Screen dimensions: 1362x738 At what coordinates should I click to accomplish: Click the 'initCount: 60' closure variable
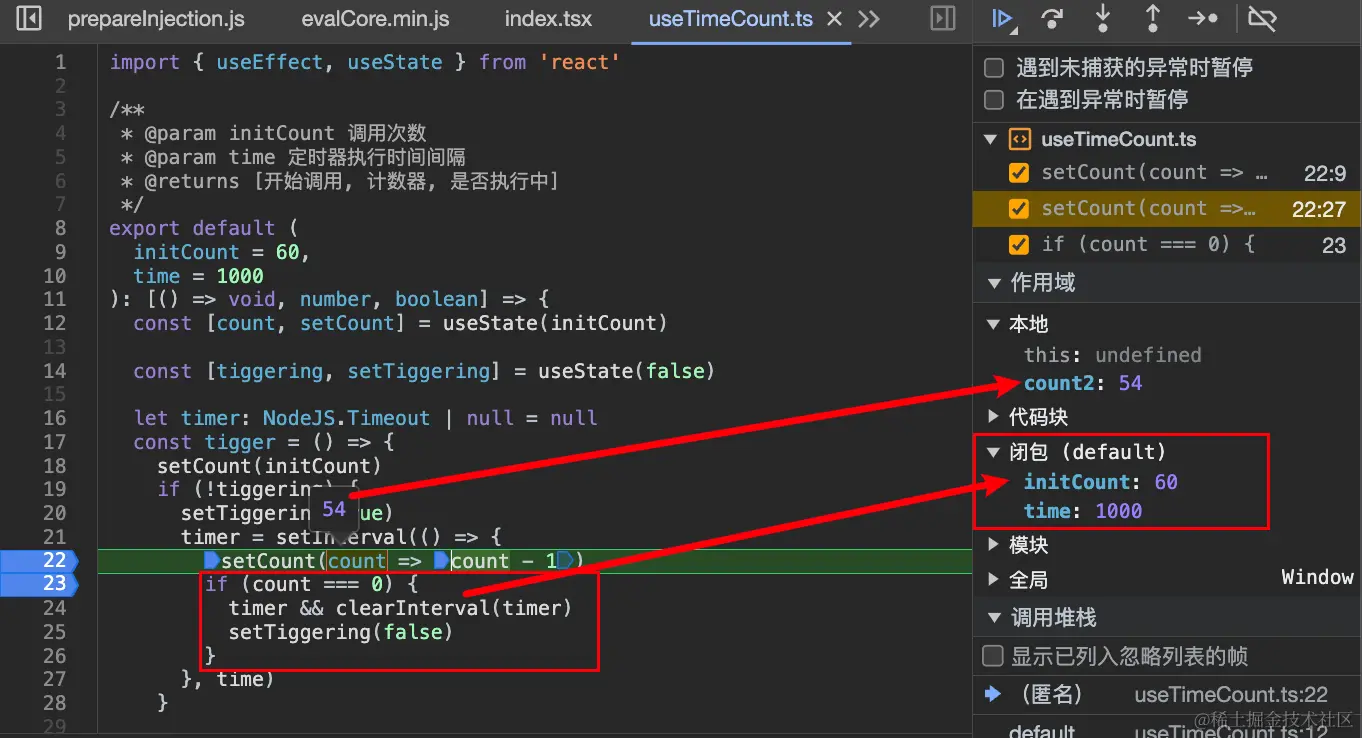pyautogui.click(x=1101, y=482)
